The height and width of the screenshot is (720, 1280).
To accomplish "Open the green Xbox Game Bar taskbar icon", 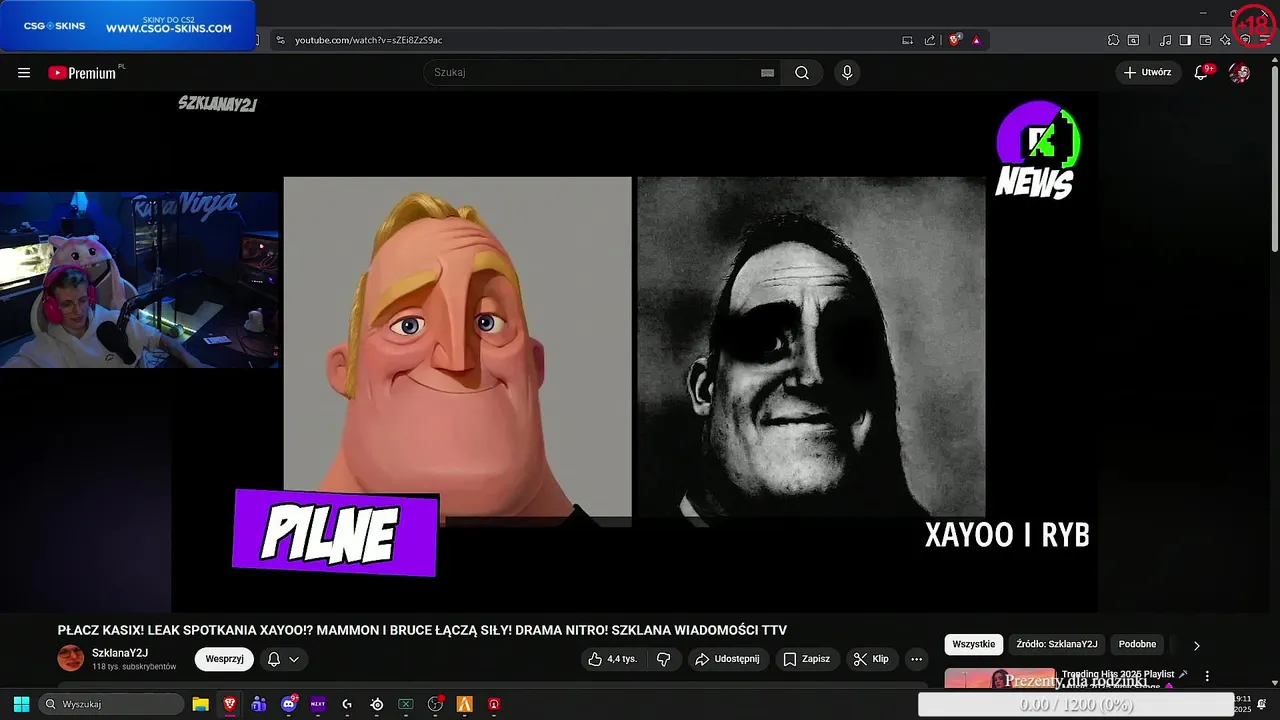I will 406,704.
